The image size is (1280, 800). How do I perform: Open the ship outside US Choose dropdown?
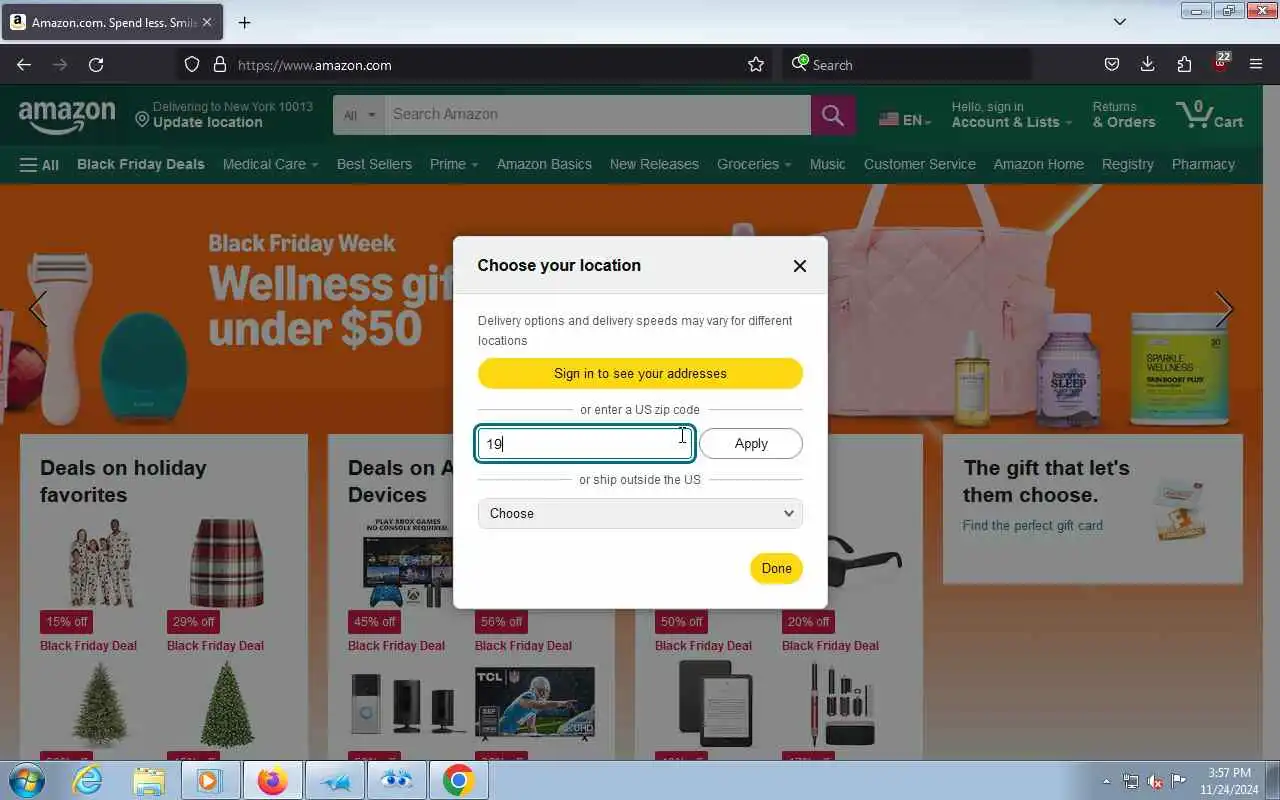[x=640, y=513]
